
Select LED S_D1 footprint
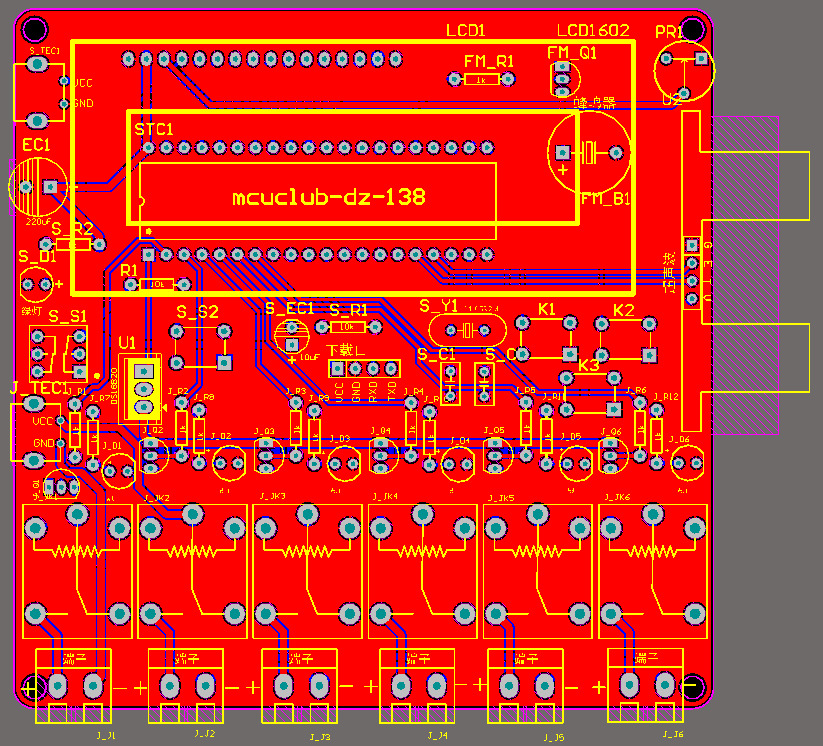pyautogui.click(x=37, y=284)
